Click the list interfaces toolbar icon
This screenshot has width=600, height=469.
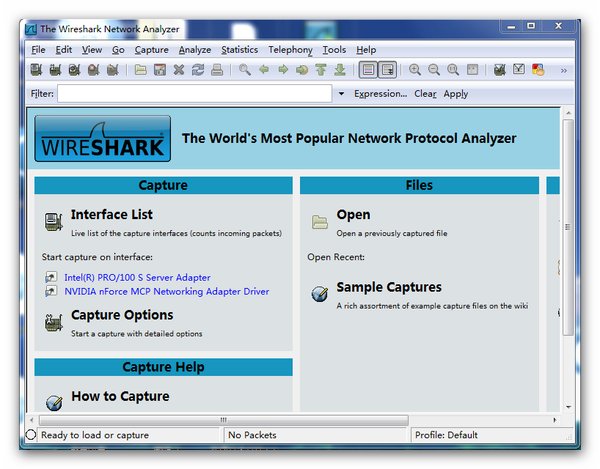[36, 70]
